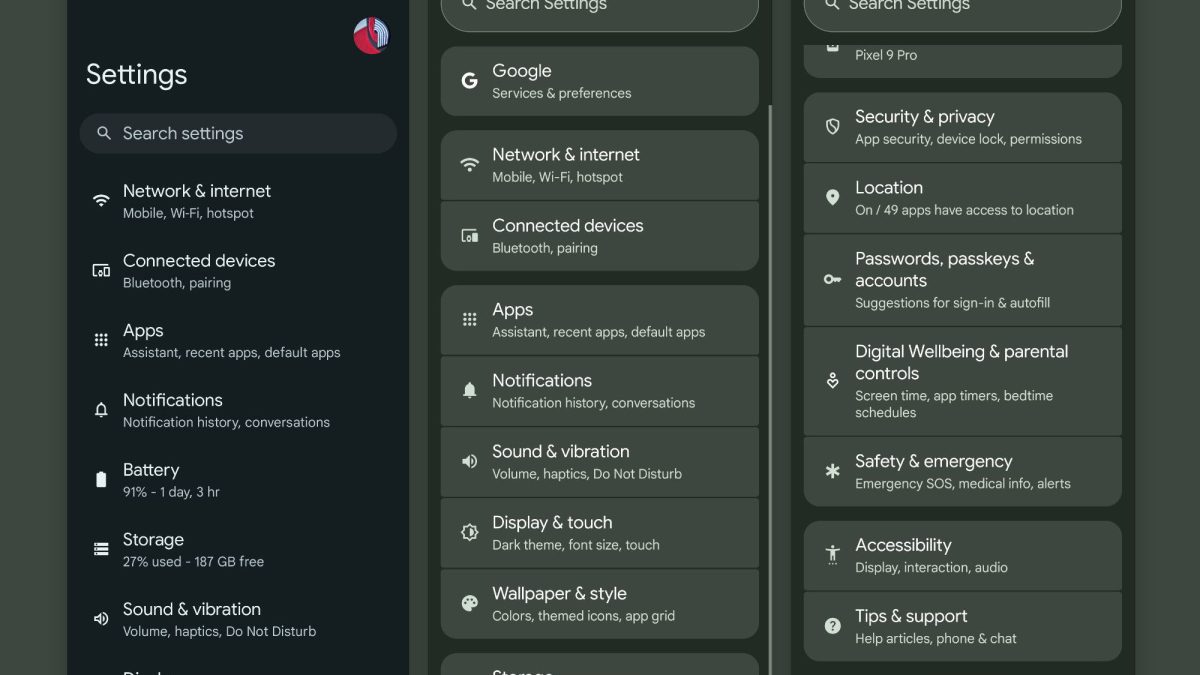Screen dimensions: 1200x675
Task: Click the 'Search settings' field under Settings title
Action: (238, 133)
